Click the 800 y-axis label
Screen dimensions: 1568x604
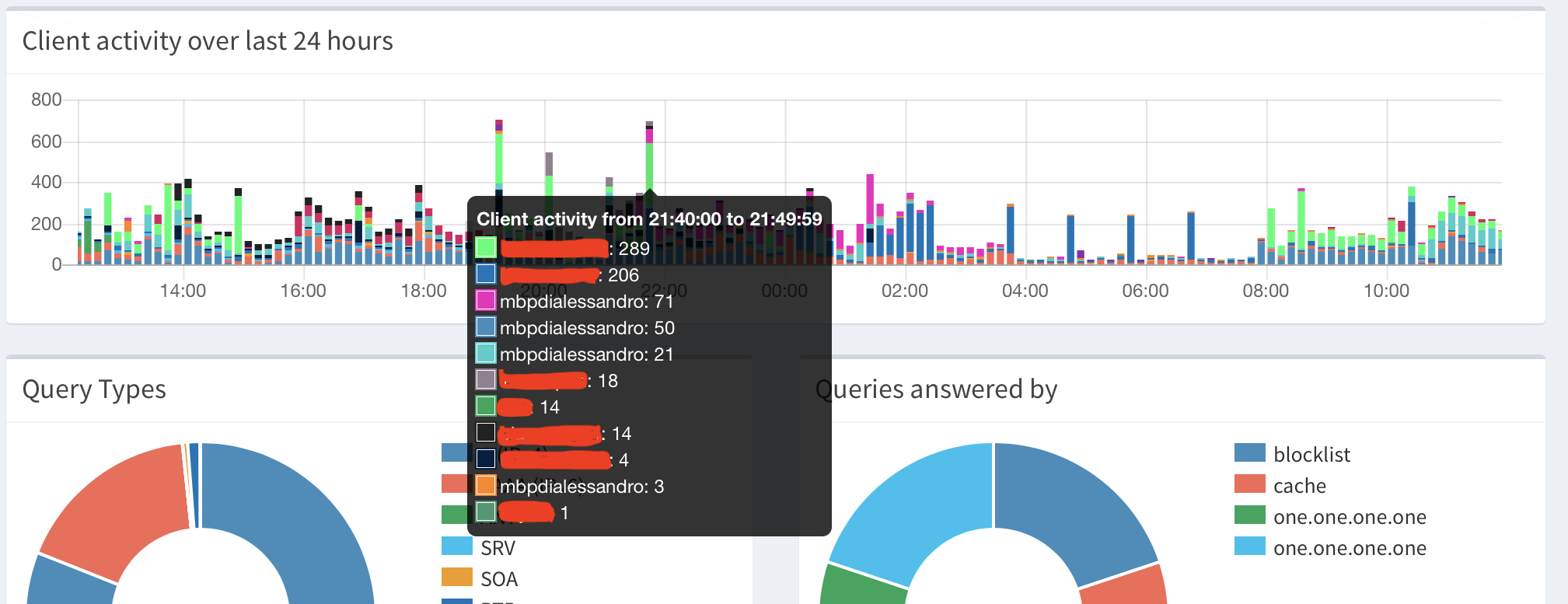click(x=46, y=100)
